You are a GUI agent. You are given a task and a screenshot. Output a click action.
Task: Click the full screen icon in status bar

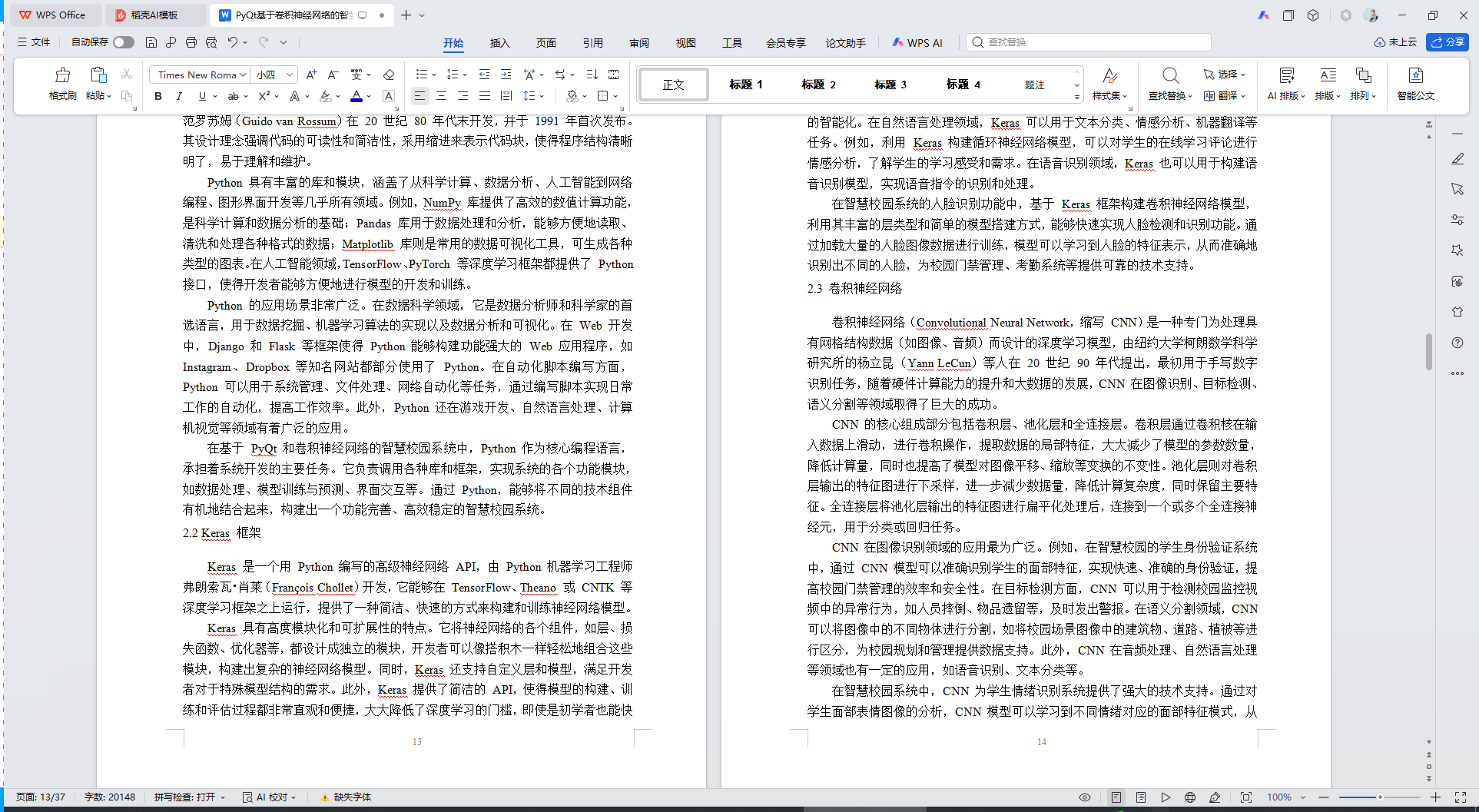[1461, 797]
